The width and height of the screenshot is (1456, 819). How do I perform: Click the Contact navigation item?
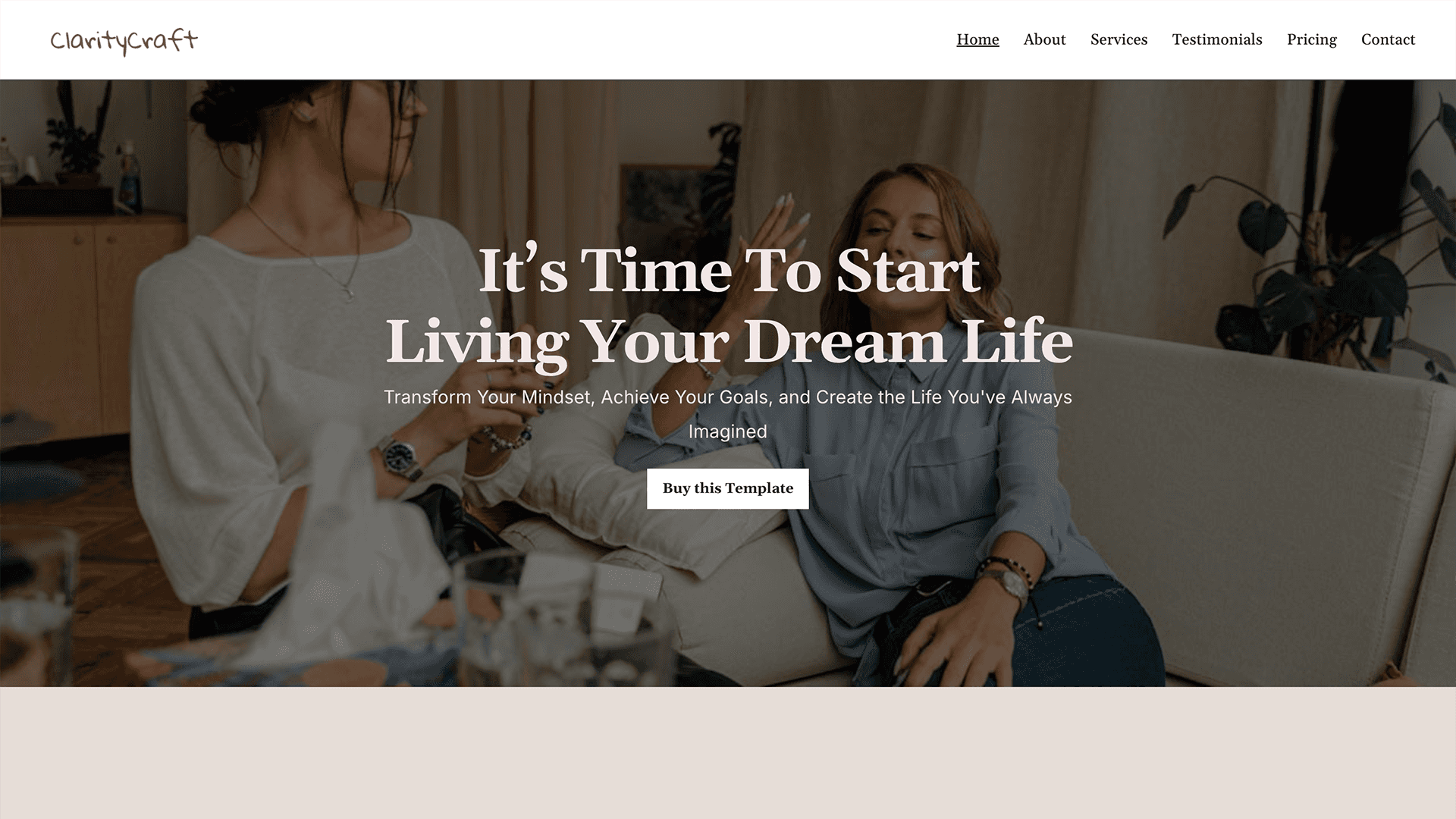click(x=1388, y=39)
